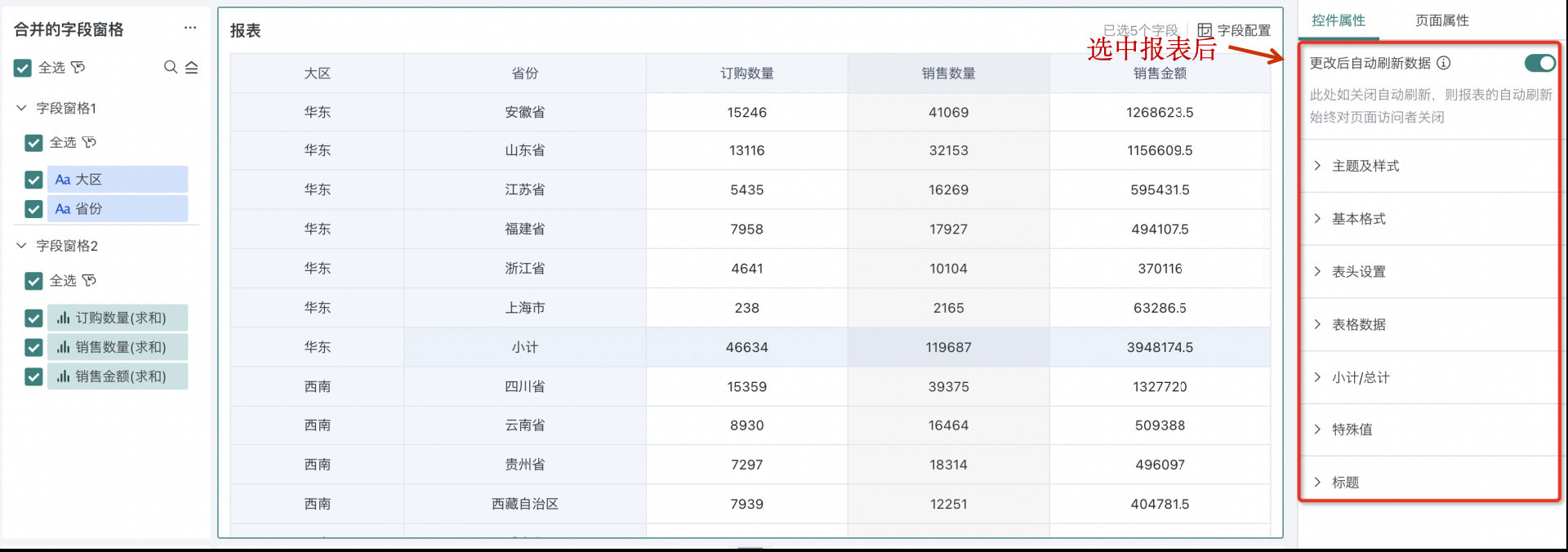Expand the 主题及样式 section

point(1365,166)
